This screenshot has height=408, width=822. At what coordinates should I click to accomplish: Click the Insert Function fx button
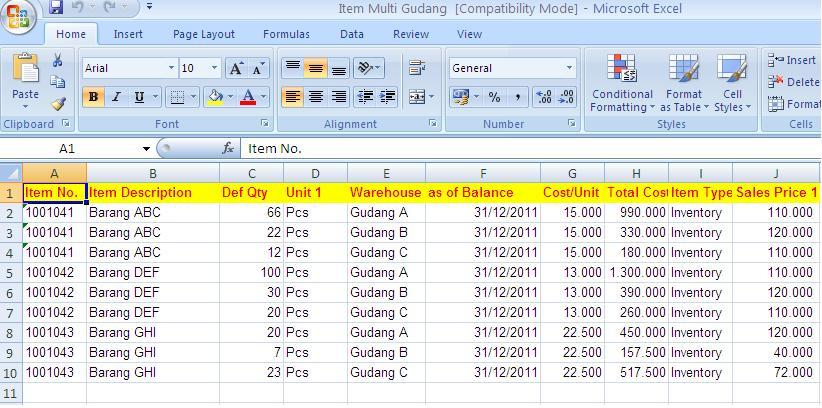click(228, 148)
